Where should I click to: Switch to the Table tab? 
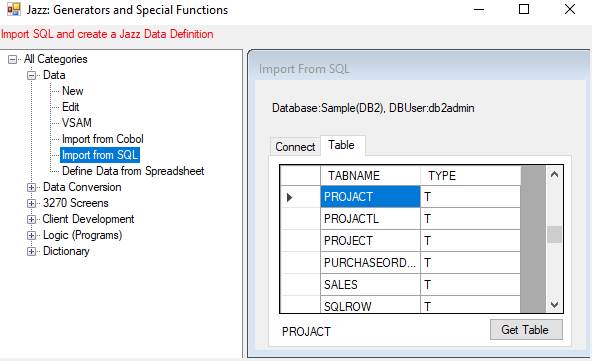point(341,145)
